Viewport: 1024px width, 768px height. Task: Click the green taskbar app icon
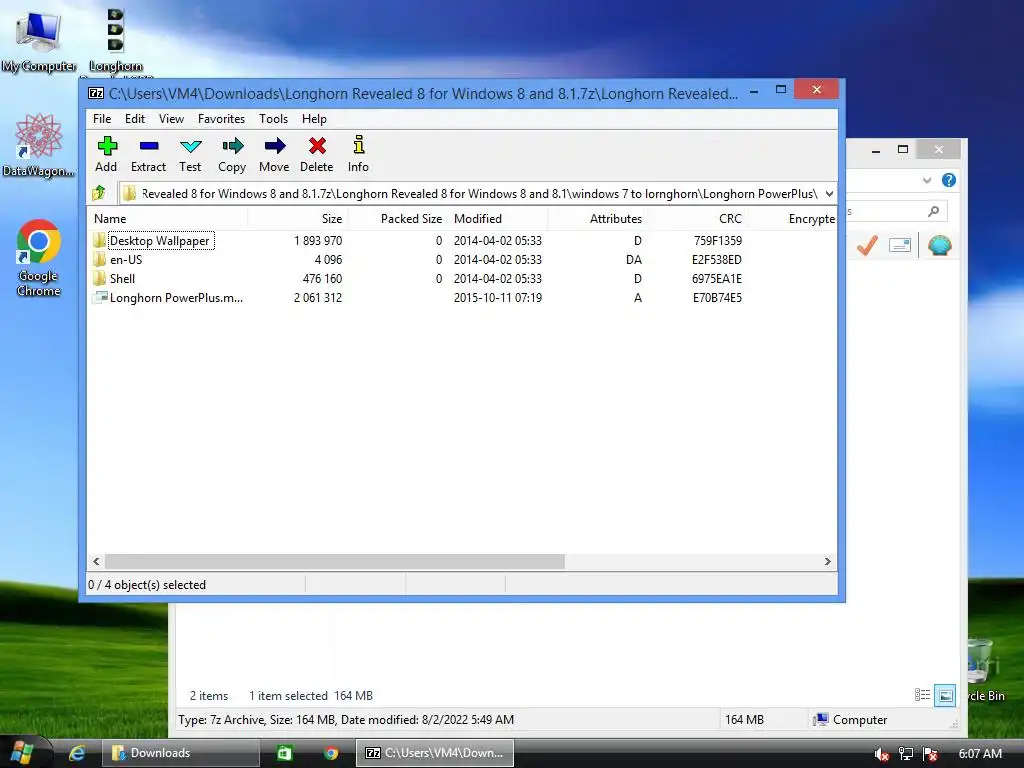click(285, 753)
